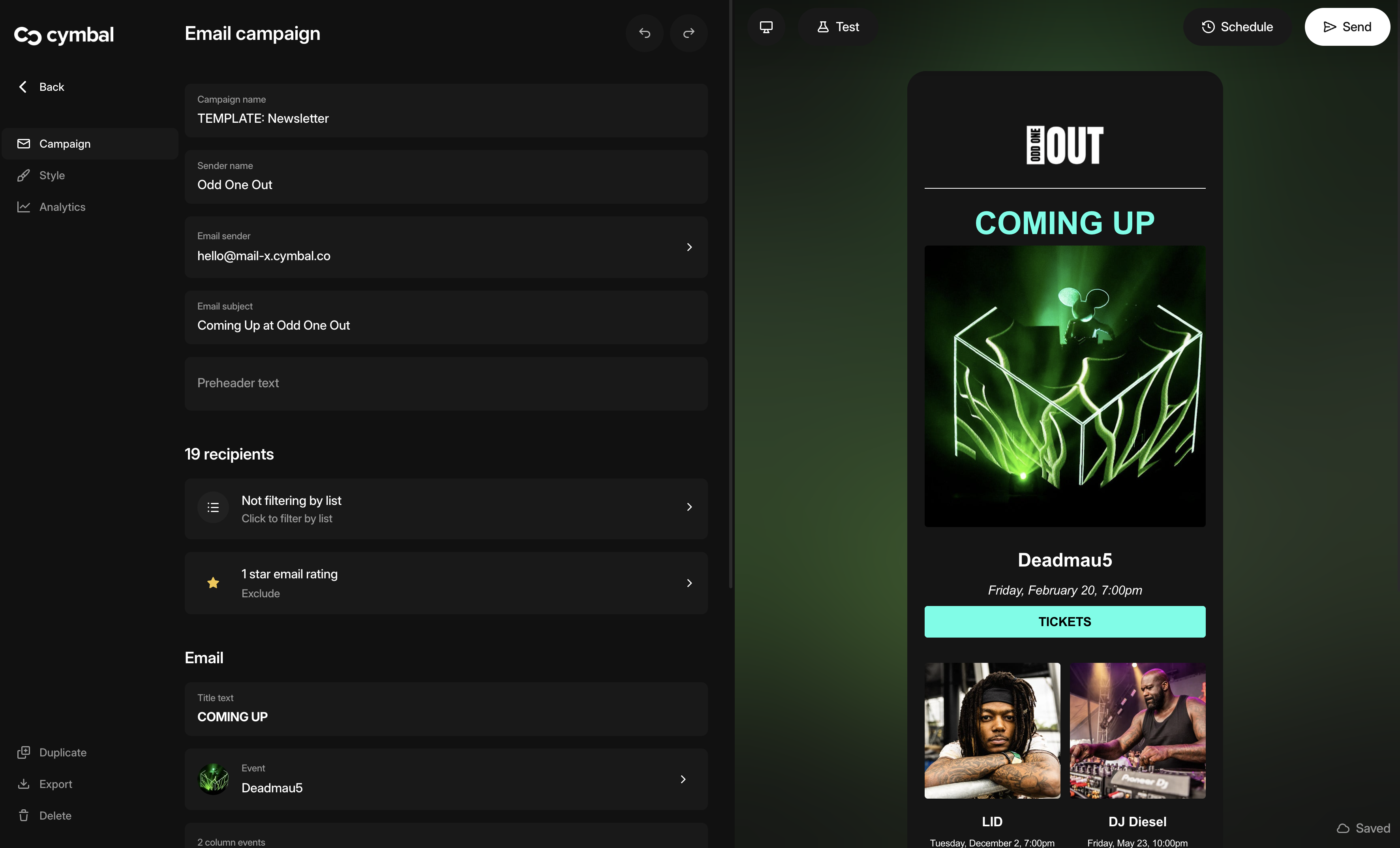Screen dimensions: 1400x848
Task: Open the Analytics section
Action: [x=62, y=207]
